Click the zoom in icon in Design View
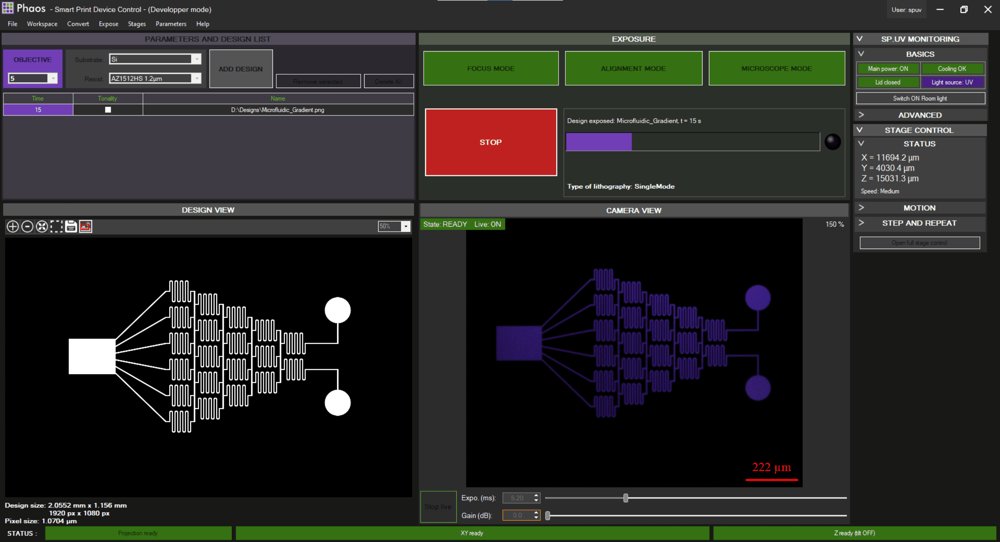This screenshot has width=1000, height=542. point(12,226)
